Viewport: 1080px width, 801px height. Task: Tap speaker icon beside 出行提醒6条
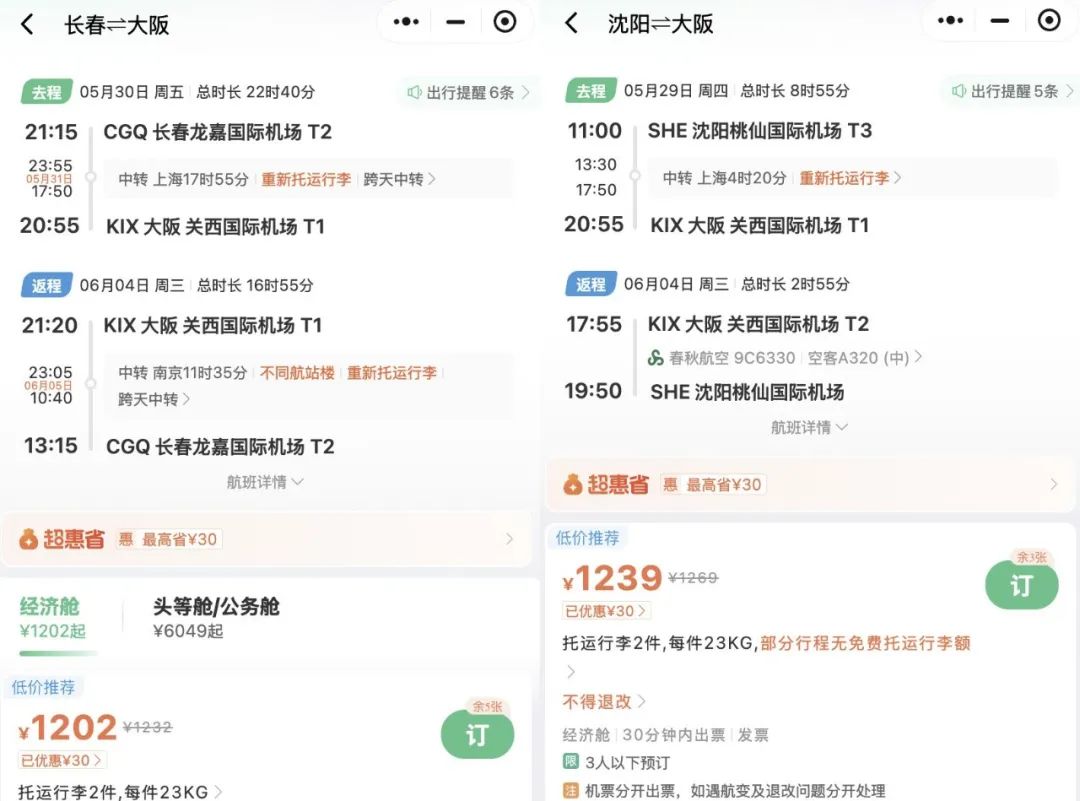[x=414, y=92]
